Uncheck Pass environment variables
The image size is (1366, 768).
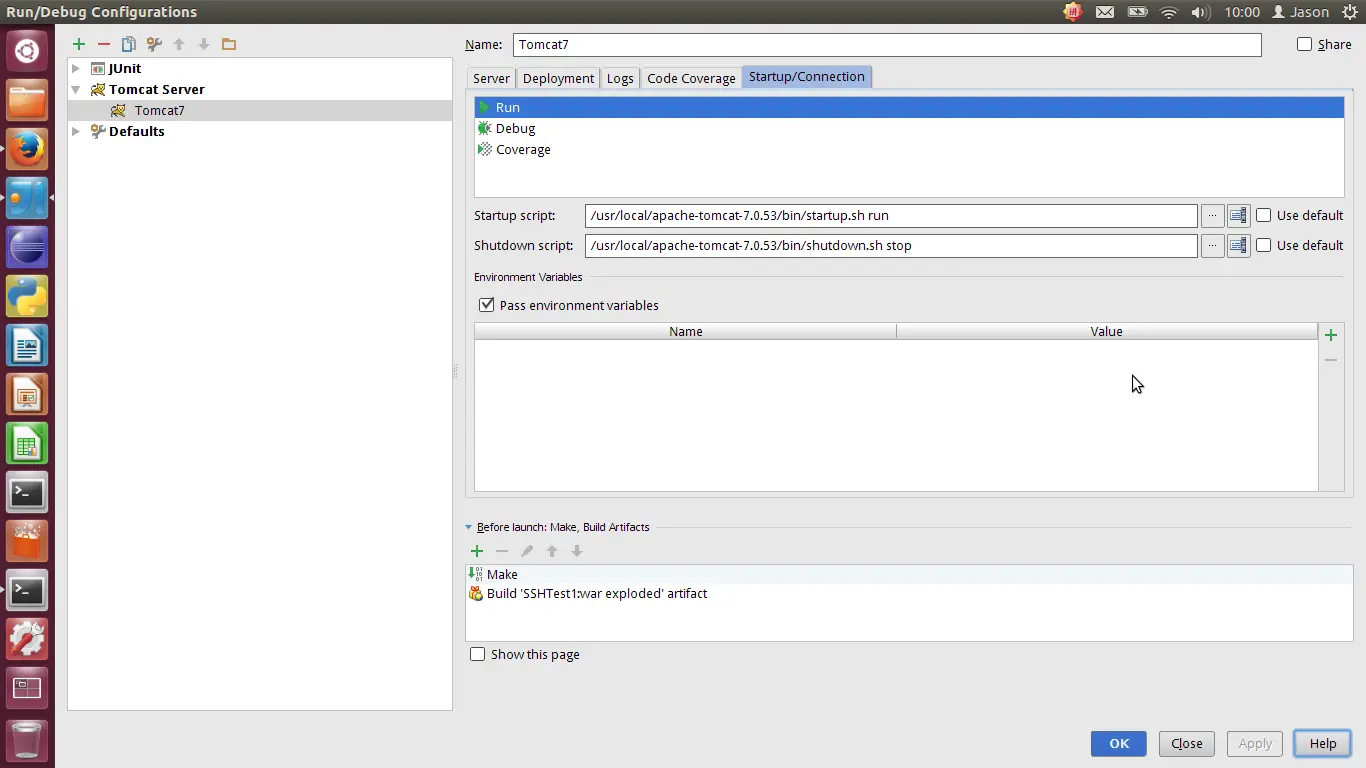(487, 305)
